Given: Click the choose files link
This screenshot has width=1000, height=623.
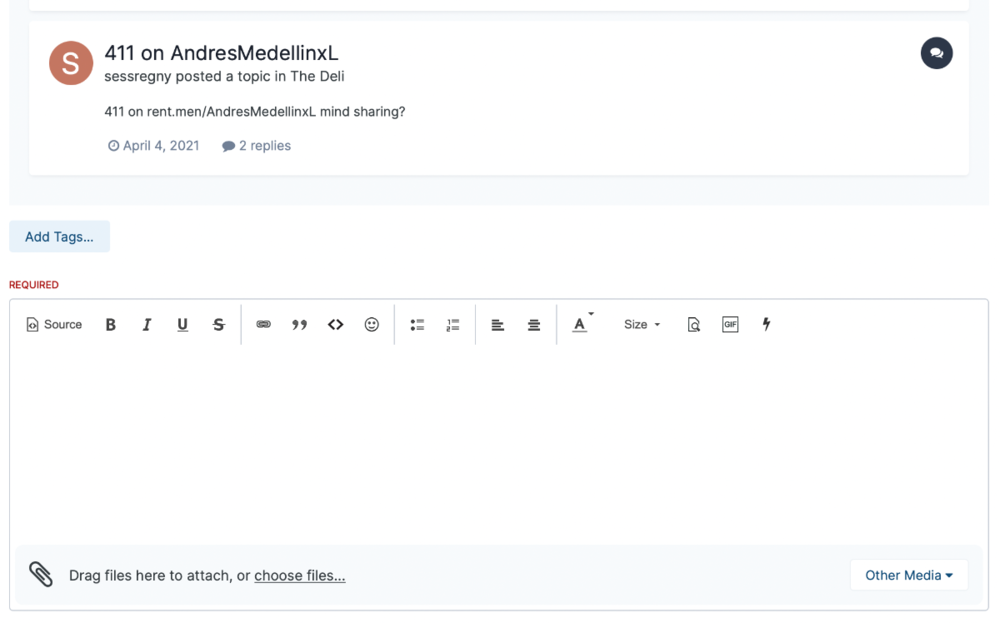Looking at the screenshot, I should click(x=299, y=576).
